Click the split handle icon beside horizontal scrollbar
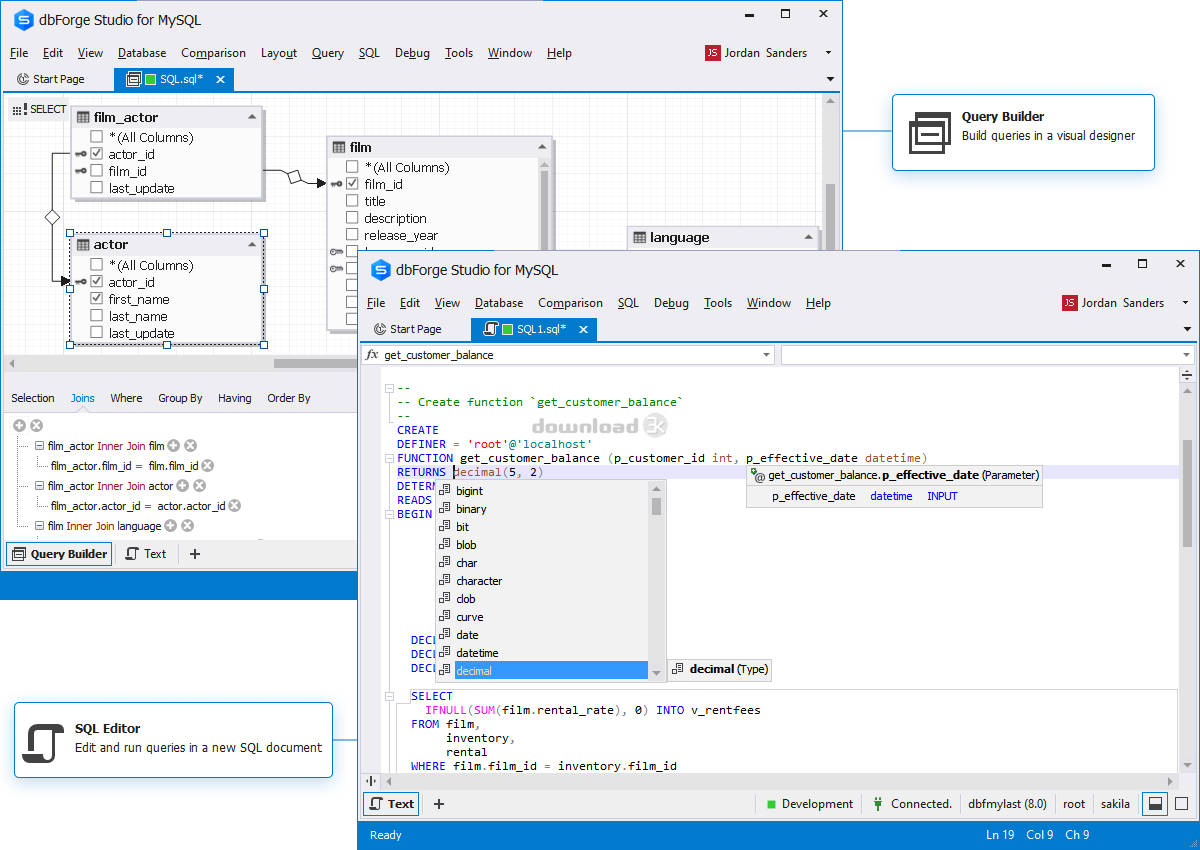Viewport: 1200px width, 850px height. pyautogui.click(x=371, y=781)
